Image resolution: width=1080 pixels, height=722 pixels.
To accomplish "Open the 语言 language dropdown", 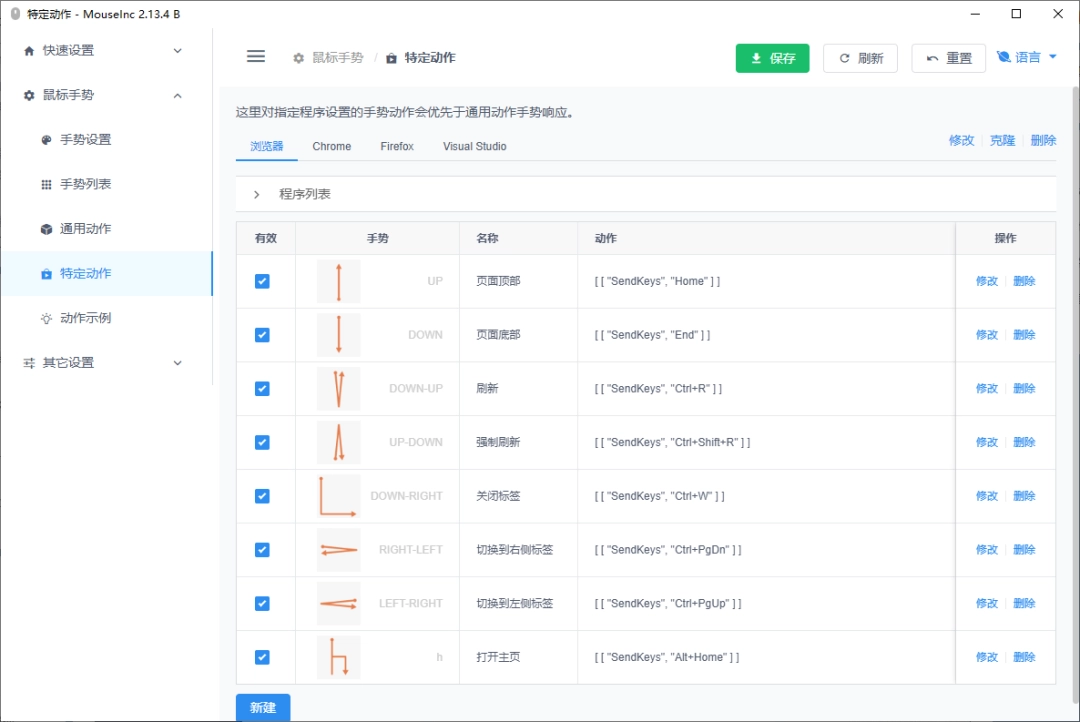I will pyautogui.click(x=1027, y=58).
